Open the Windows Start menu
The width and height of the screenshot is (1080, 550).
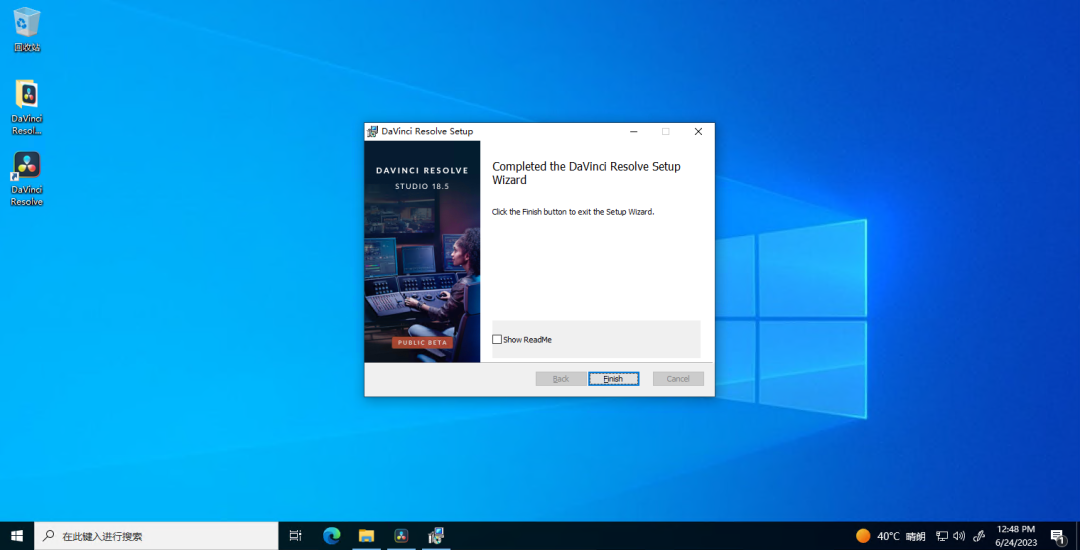17,536
